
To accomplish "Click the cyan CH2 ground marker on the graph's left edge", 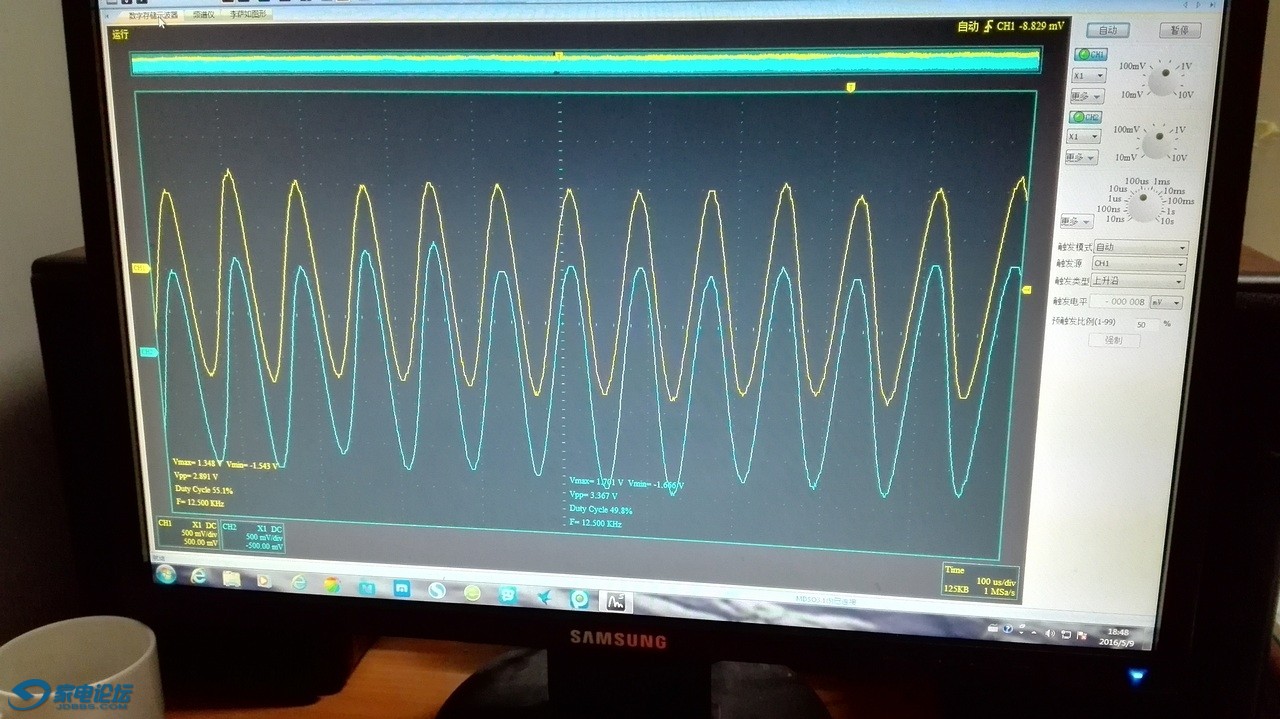I will (x=149, y=352).
